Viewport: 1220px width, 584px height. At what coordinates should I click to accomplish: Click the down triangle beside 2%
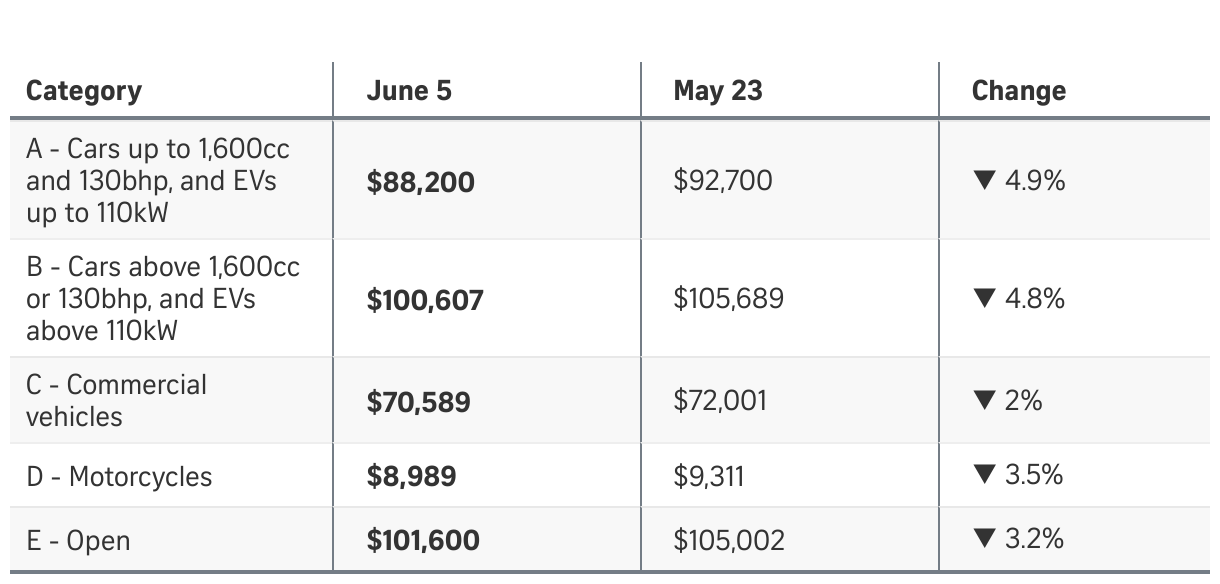coord(984,401)
